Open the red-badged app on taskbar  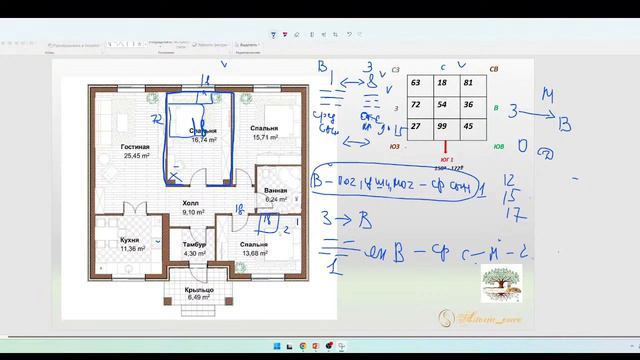click(x=329, y=346)
